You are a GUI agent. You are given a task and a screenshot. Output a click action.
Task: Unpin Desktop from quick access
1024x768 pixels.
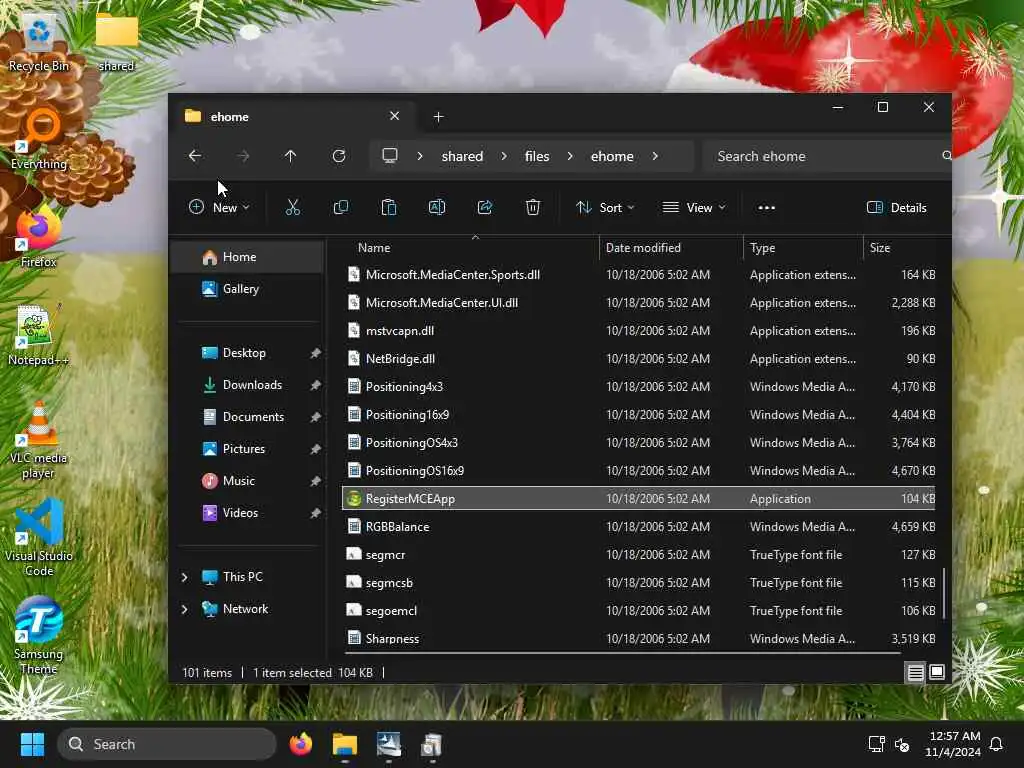point(315,353)
